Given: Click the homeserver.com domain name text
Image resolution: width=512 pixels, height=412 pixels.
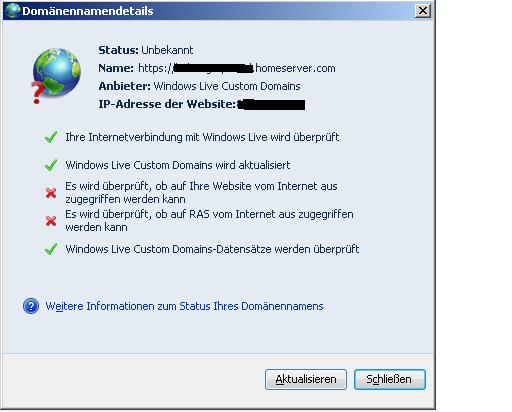Looking at the screenshot, I should tap(295, 68).
